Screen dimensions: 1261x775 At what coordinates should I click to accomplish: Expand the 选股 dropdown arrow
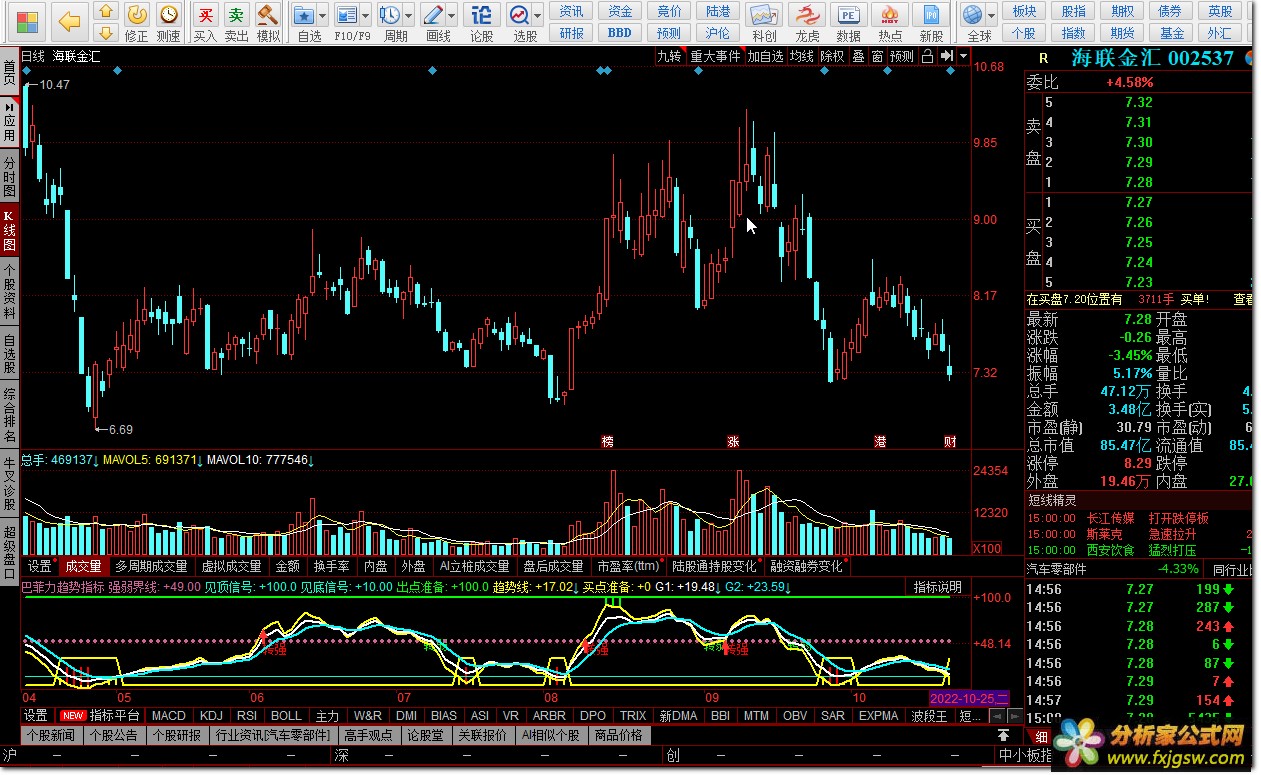(538, 16)
